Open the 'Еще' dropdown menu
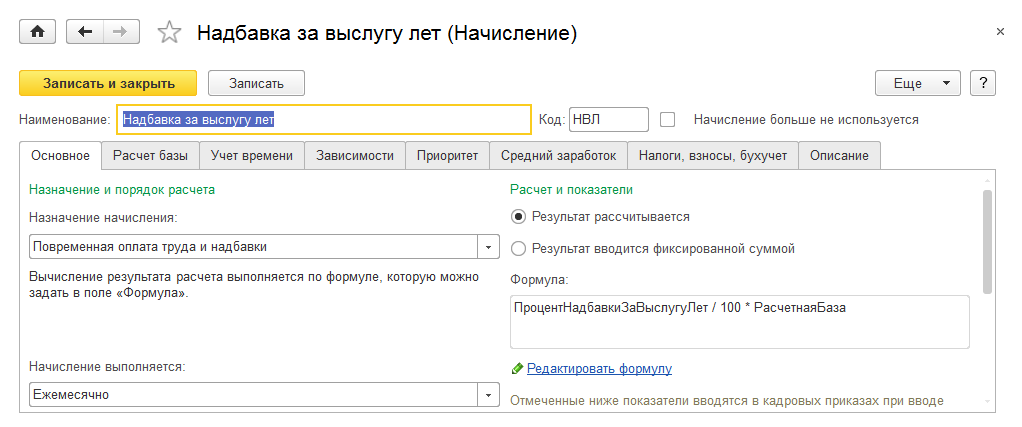Screen dimensions: 1022x427 pos(917,83)
